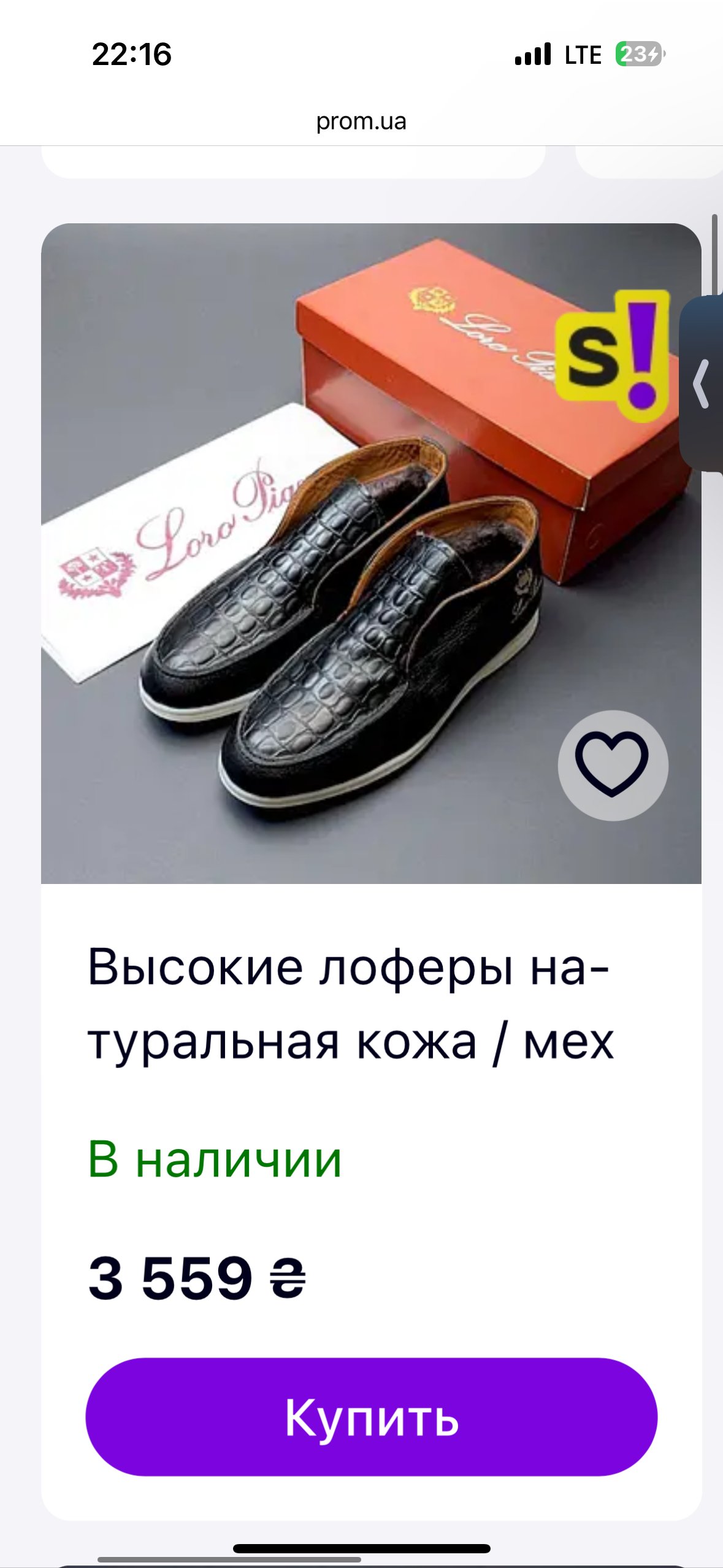Image resolution: width=723 pixels, height=1568 pixels.
Task: Tap the В наличии availability label
Action: point(215,1159)
